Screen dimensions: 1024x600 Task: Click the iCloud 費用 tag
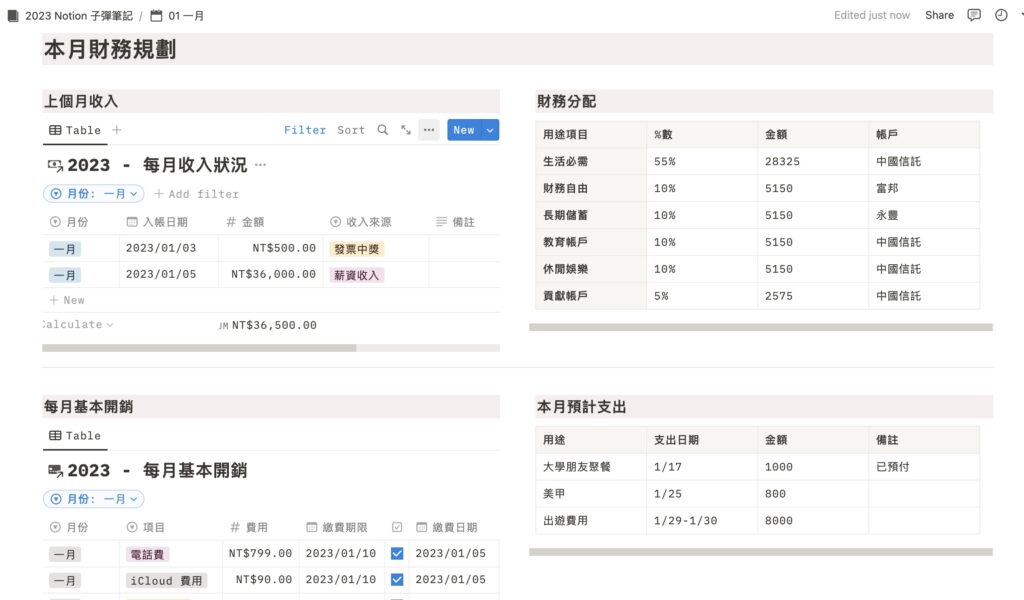(166, 580)
